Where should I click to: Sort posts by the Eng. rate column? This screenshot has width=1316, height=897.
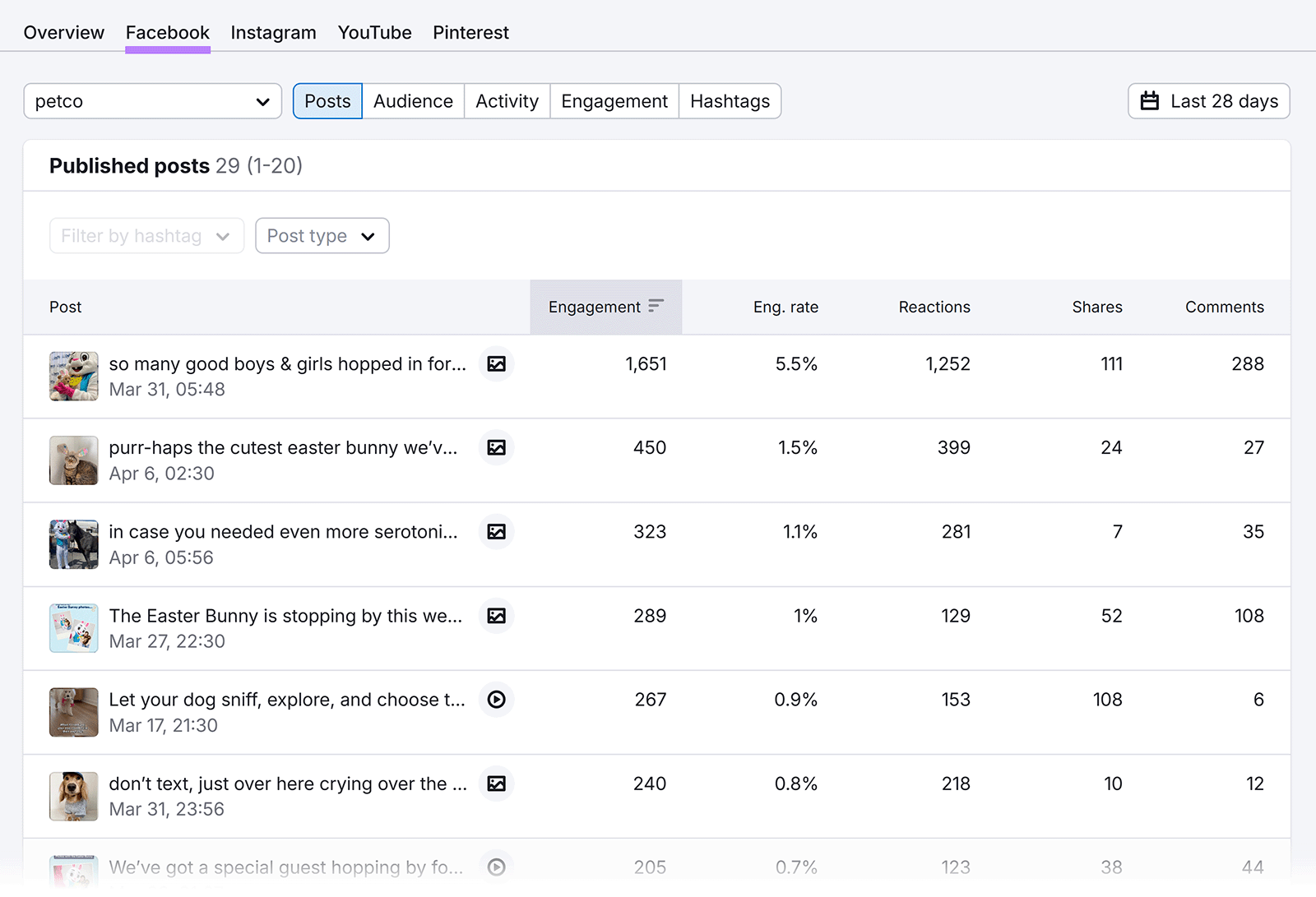pos(785,307)
